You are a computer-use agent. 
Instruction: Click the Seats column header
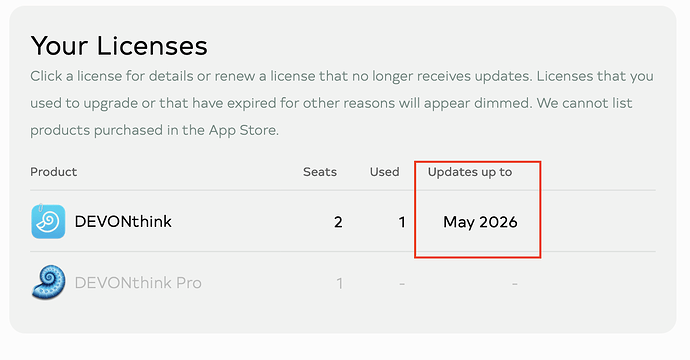pos(320,172)
